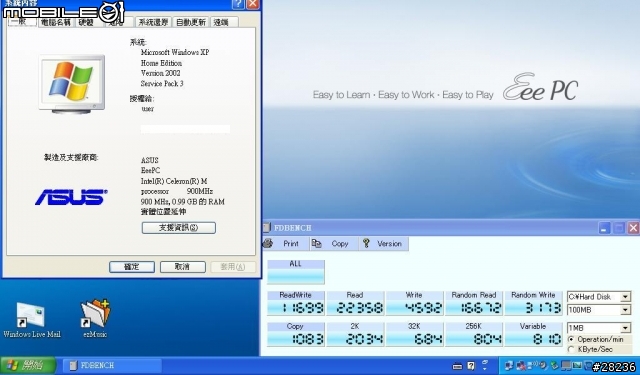640x375 pixels.
Task: Expand the 100MB test size dropdown
Action: tap(625, 310)
